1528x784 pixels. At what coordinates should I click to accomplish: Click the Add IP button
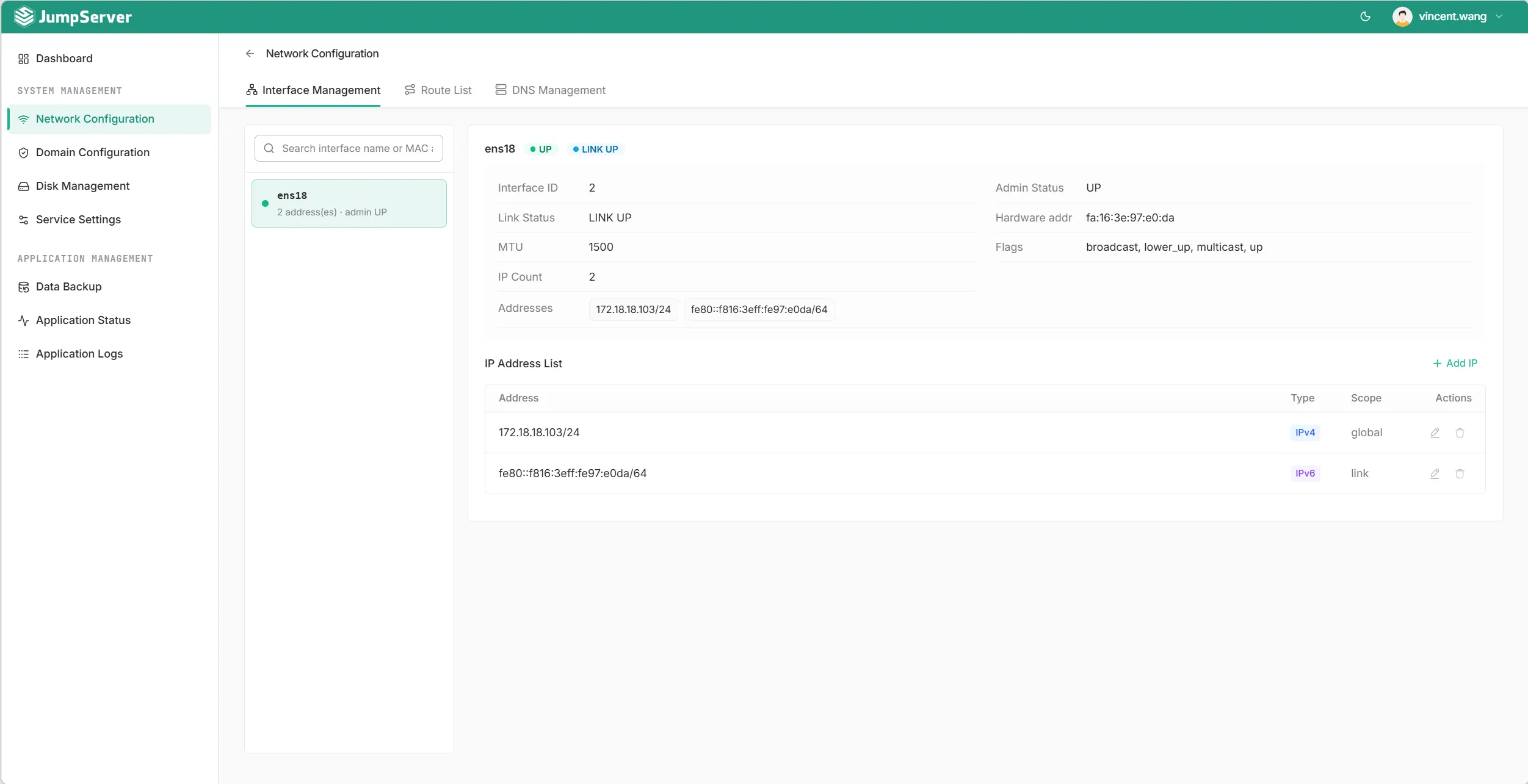click(x=1455, y=363)
